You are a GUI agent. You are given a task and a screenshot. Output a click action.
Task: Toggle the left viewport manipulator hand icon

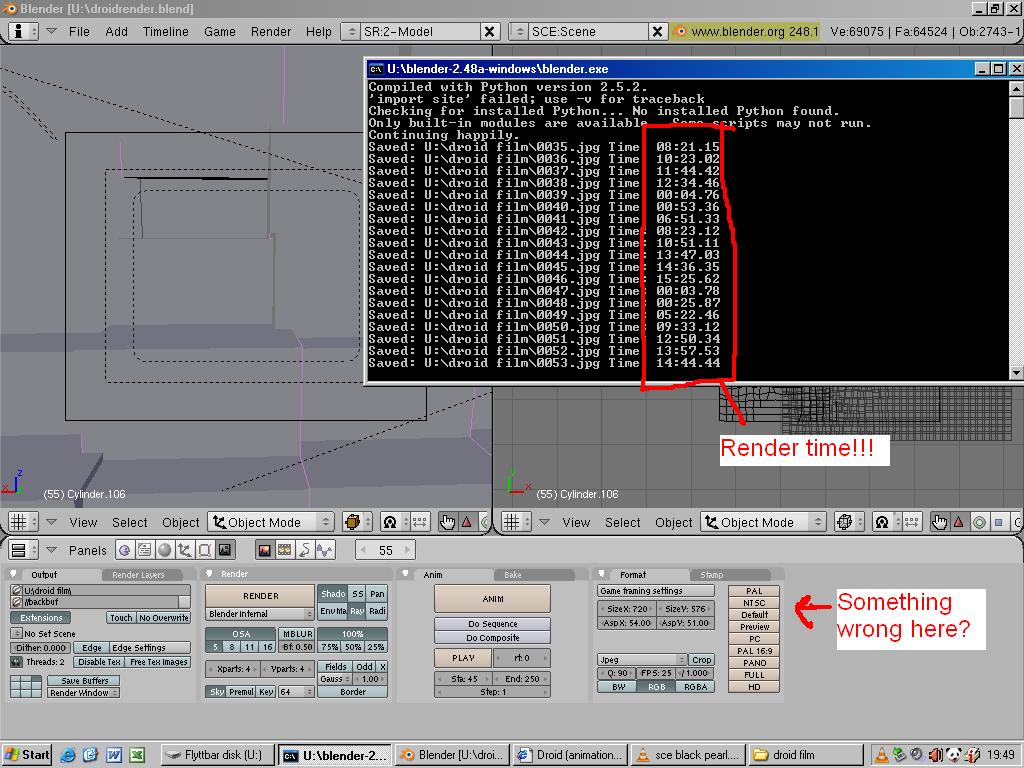(x=447, y=522)
